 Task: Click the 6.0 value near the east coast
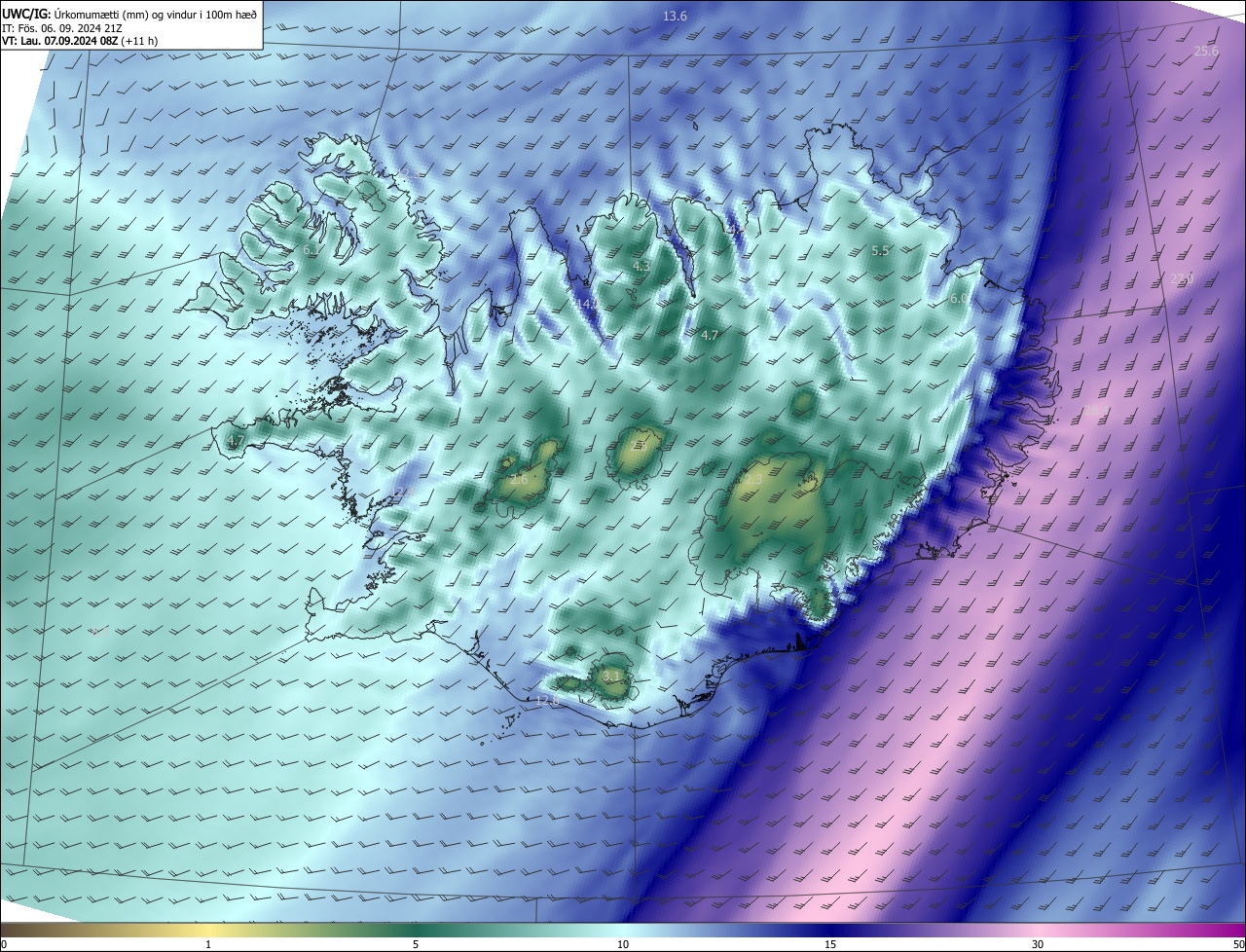click(959, 299)
